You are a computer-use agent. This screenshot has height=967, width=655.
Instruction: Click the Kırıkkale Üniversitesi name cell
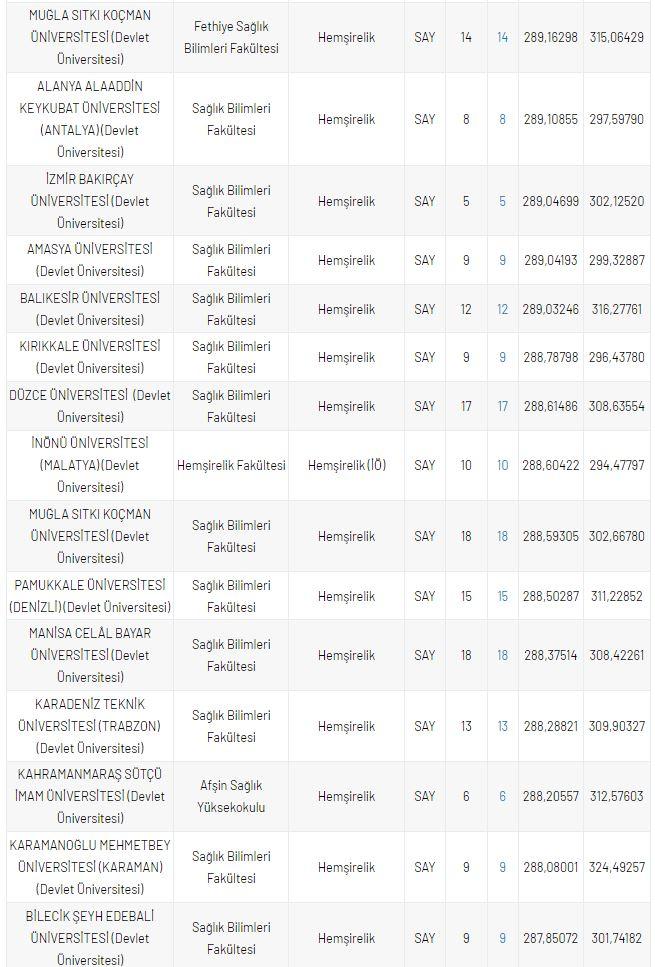(x=89, y=357)
